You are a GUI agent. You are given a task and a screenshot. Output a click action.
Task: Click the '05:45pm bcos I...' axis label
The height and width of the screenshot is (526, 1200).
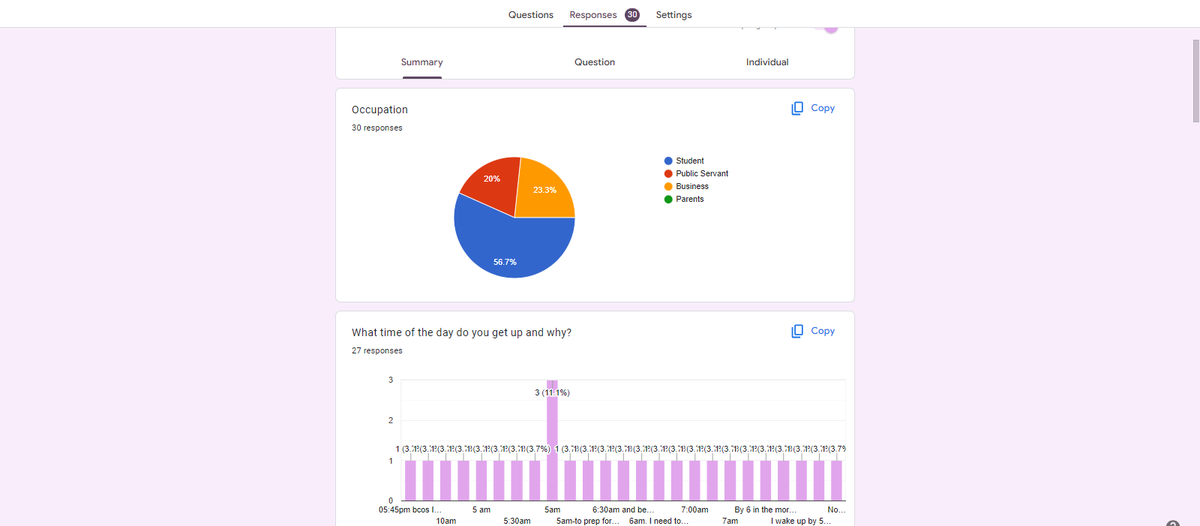click(410, 510)
